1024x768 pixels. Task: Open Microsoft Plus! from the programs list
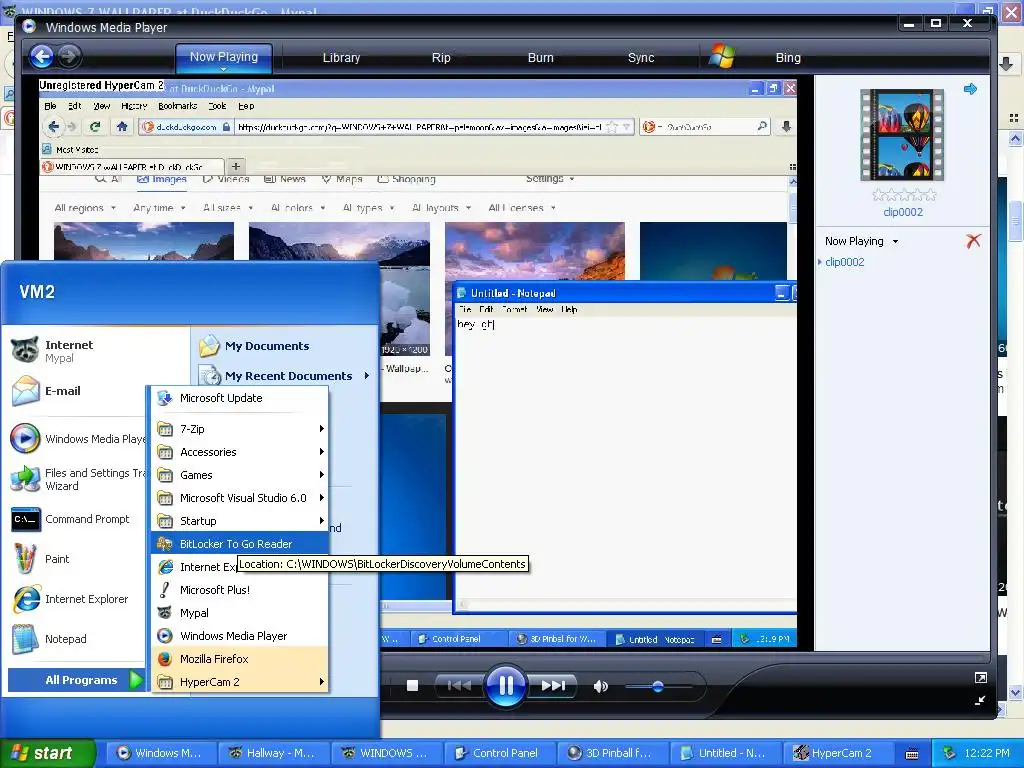pyautogui.click(x=240, y=590)
